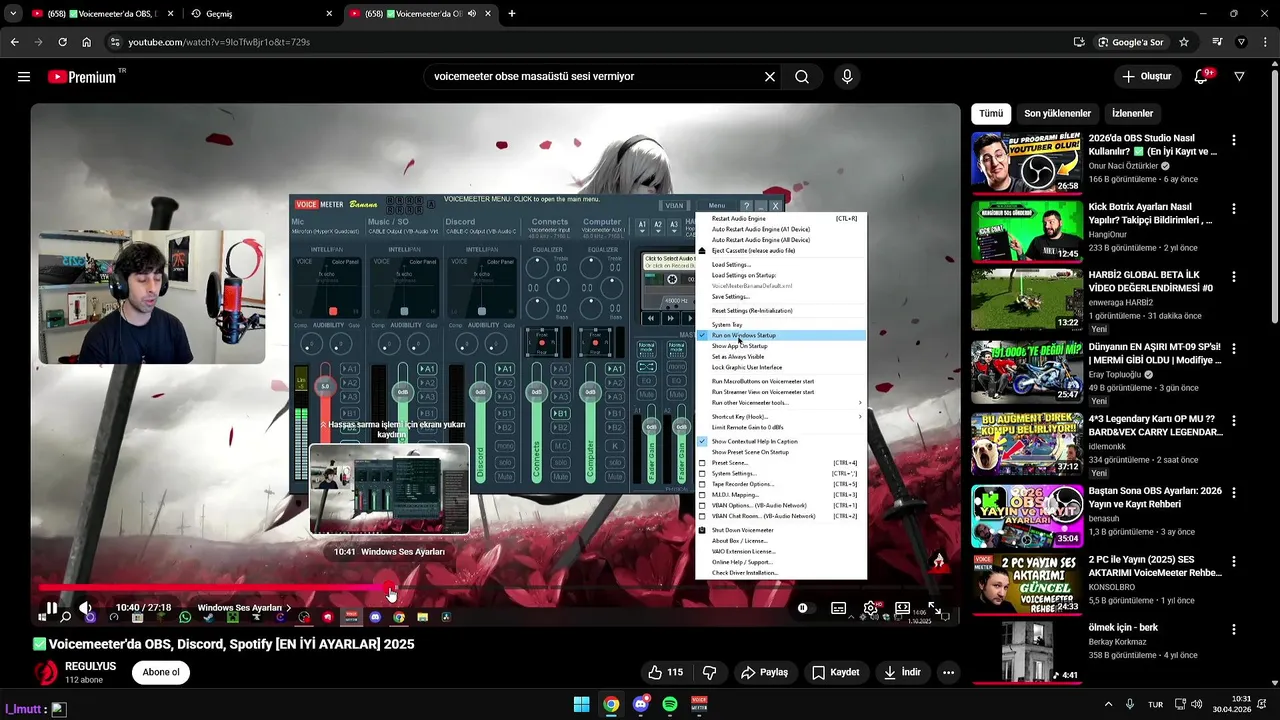Toggle Run on Windows Startup in Voicemeeter menu
This screenshot has width=1280, height=720.
click(x=781, y=336)
